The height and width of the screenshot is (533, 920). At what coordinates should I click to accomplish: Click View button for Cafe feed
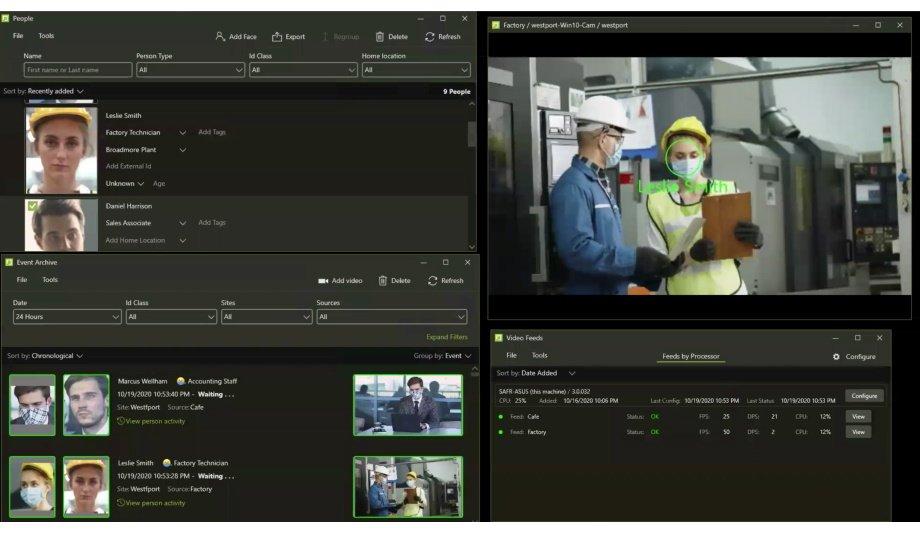[858, 417]
